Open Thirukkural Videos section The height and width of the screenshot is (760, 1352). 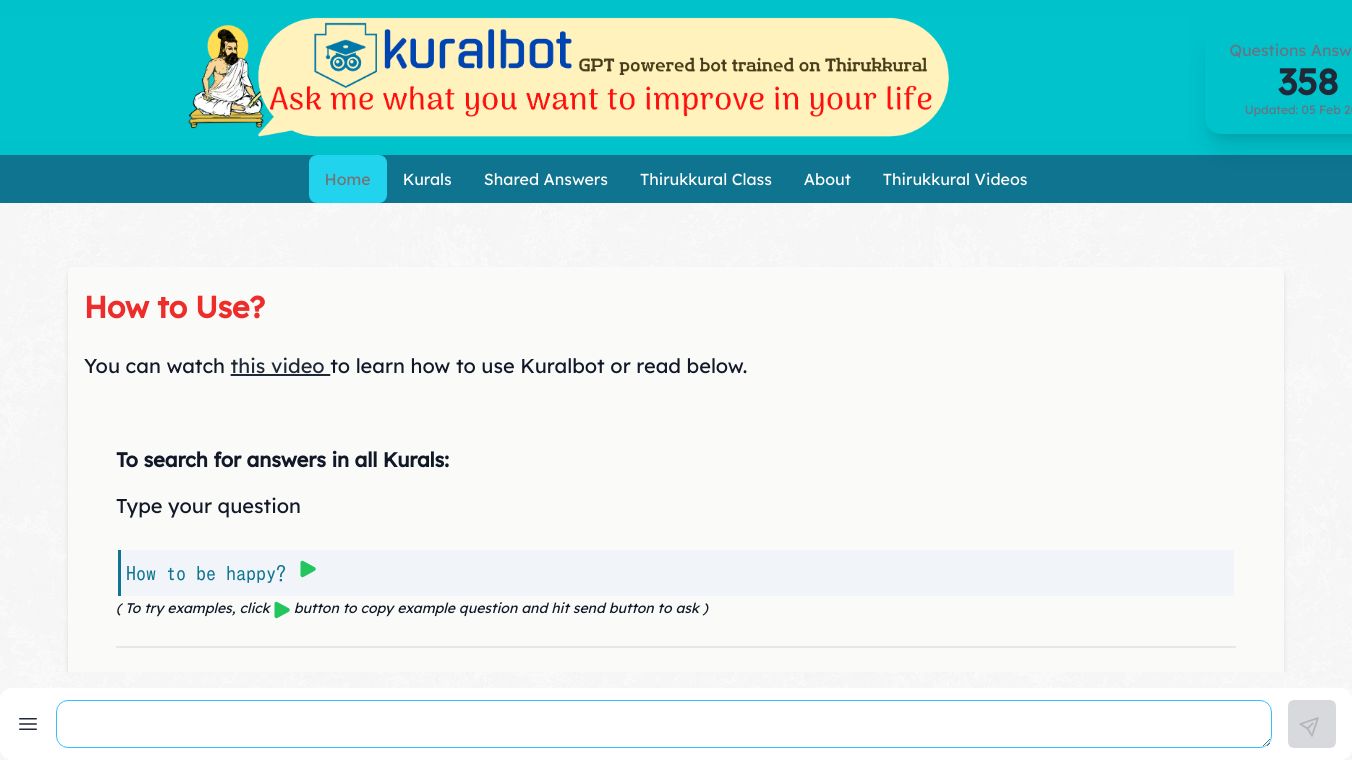(955, 179)
